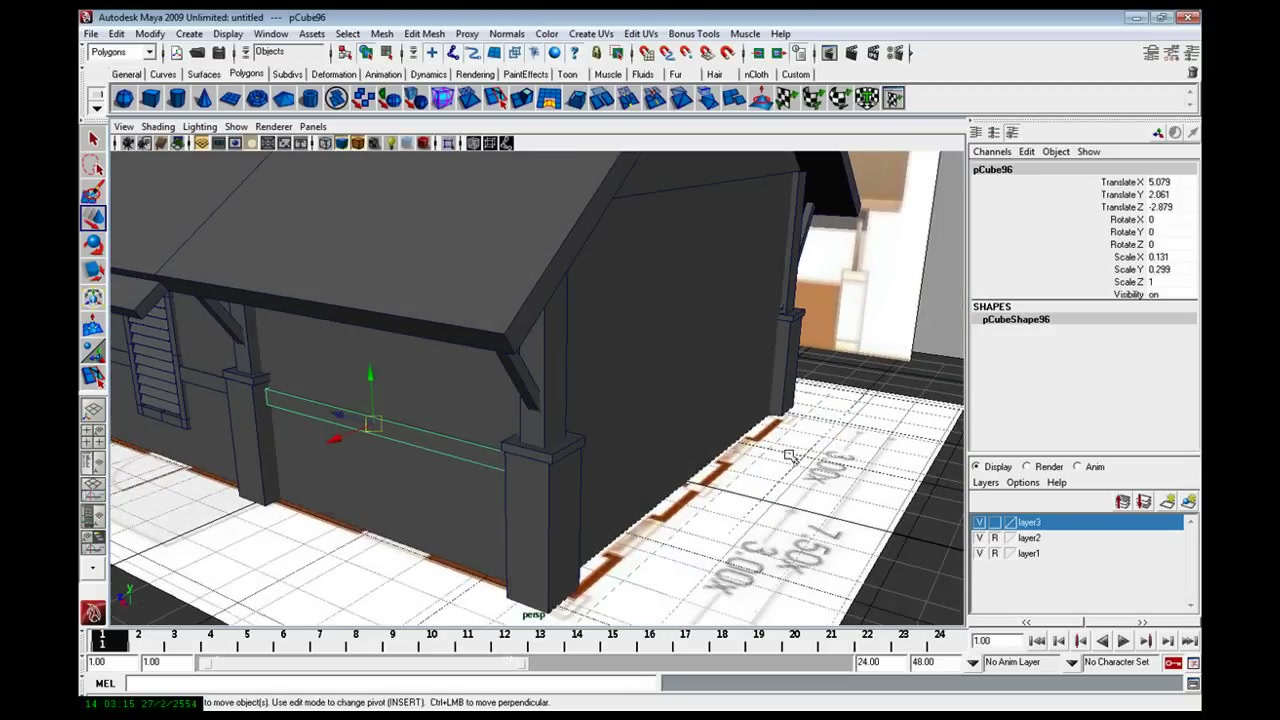The width and height of the screenshot is (1280, 720).
Task: Activate the Move tool in toolbox
Action: pos(93,218)
